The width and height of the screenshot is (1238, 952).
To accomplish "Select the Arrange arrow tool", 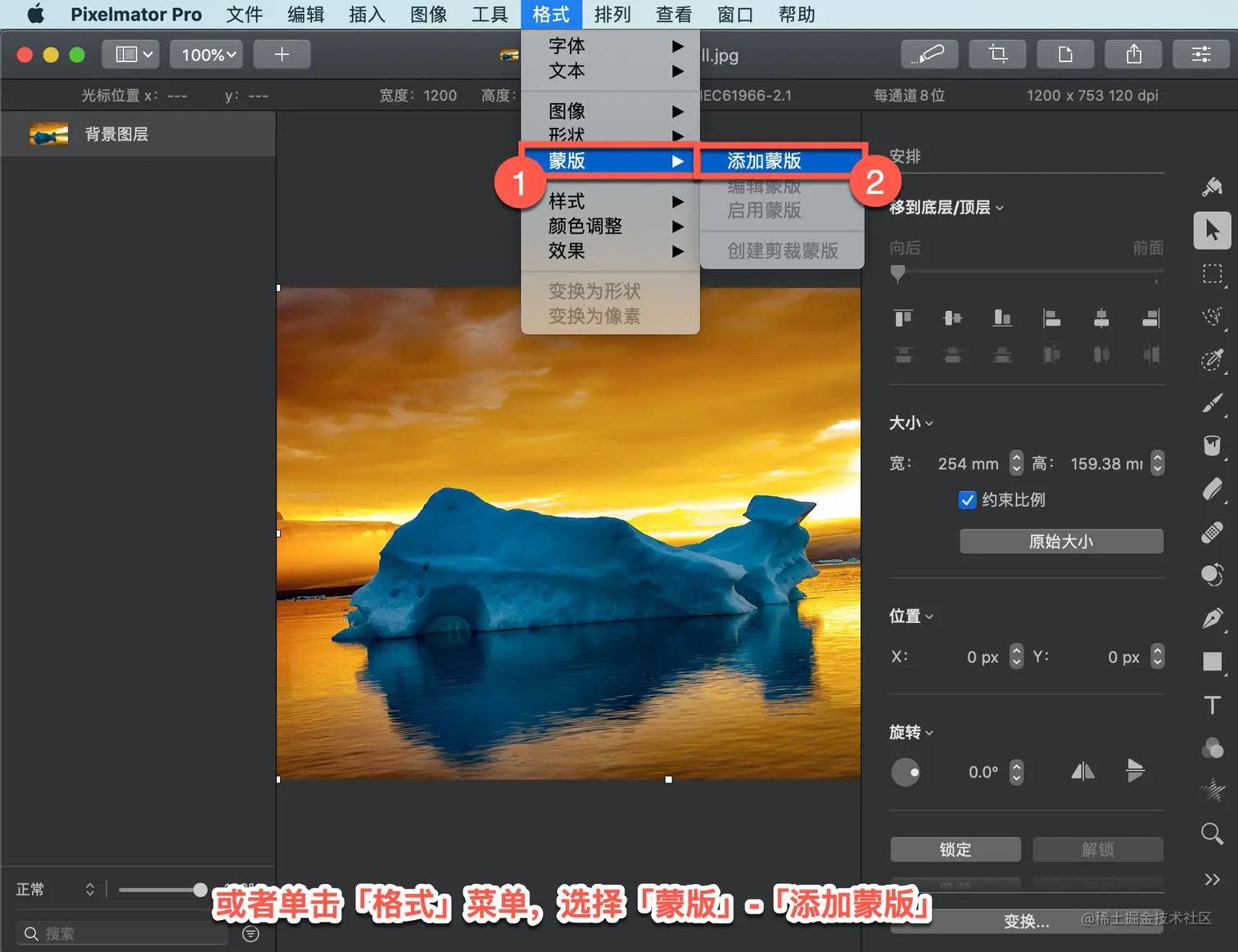I will coord(1212,230).
